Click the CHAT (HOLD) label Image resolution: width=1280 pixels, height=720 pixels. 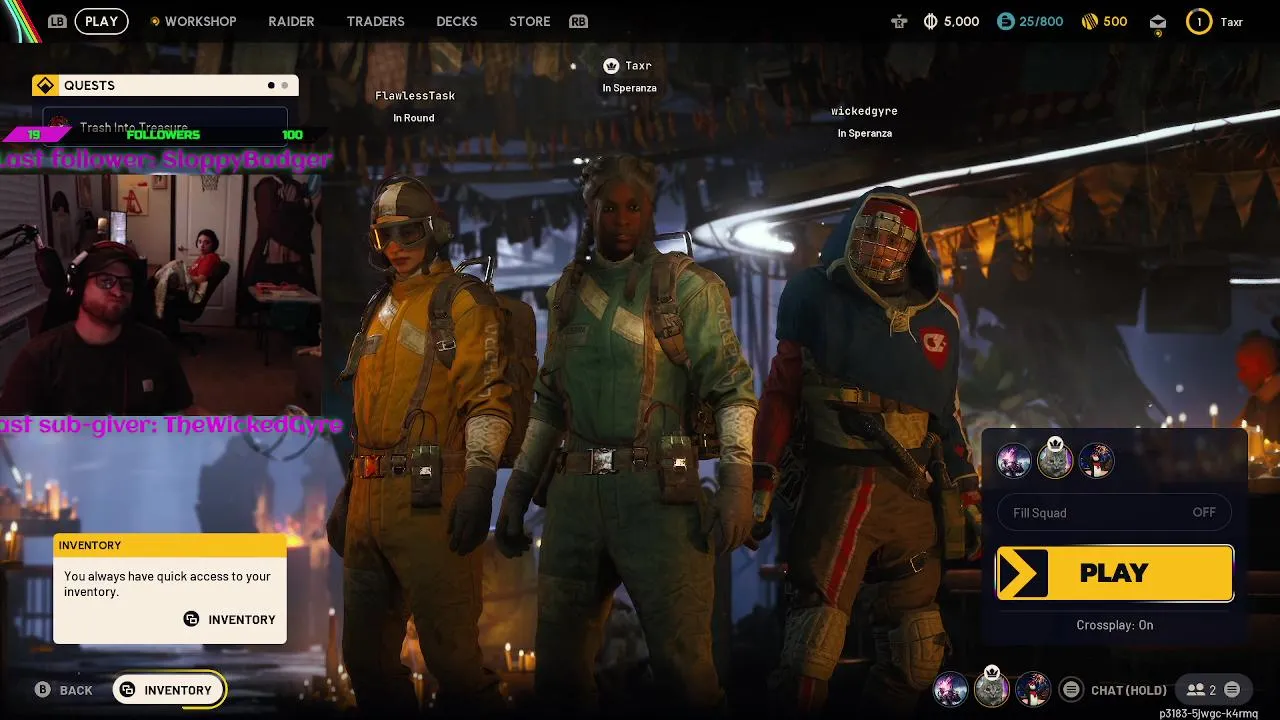(x=1129, y=690)
